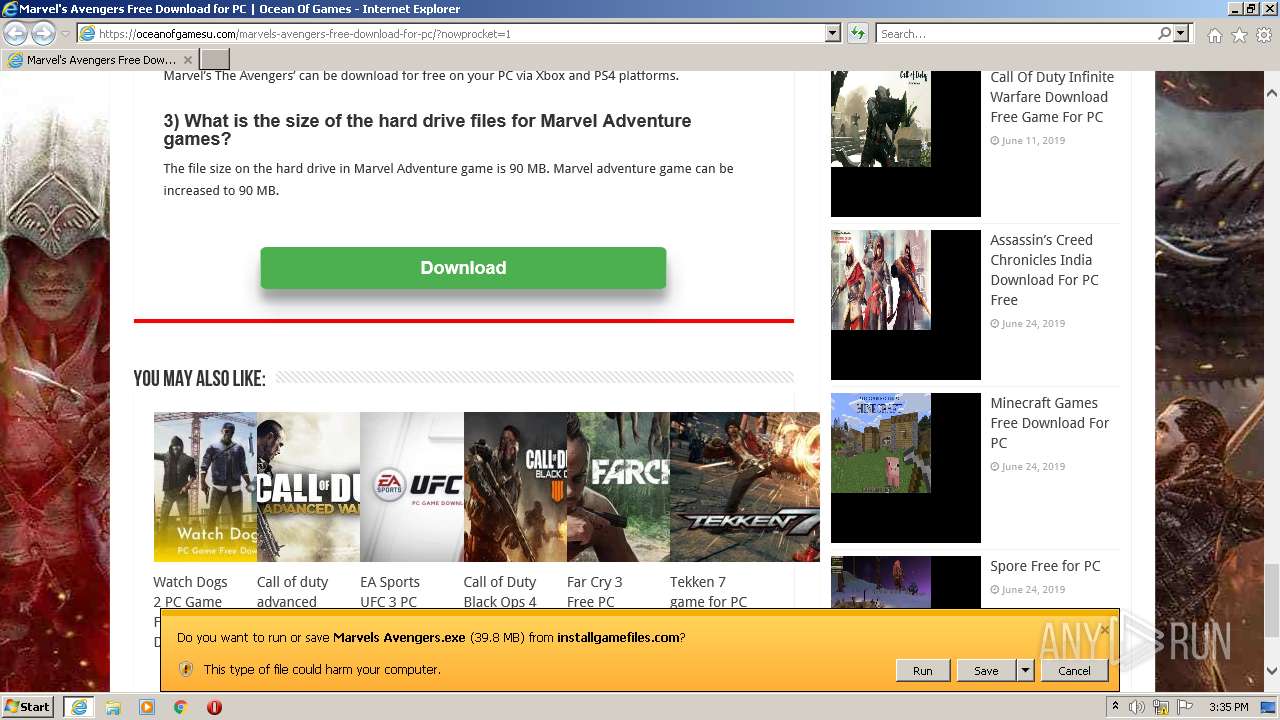
Task: Expand the address bar autocomplete dropdown
Action: click(x=832, y=33)
